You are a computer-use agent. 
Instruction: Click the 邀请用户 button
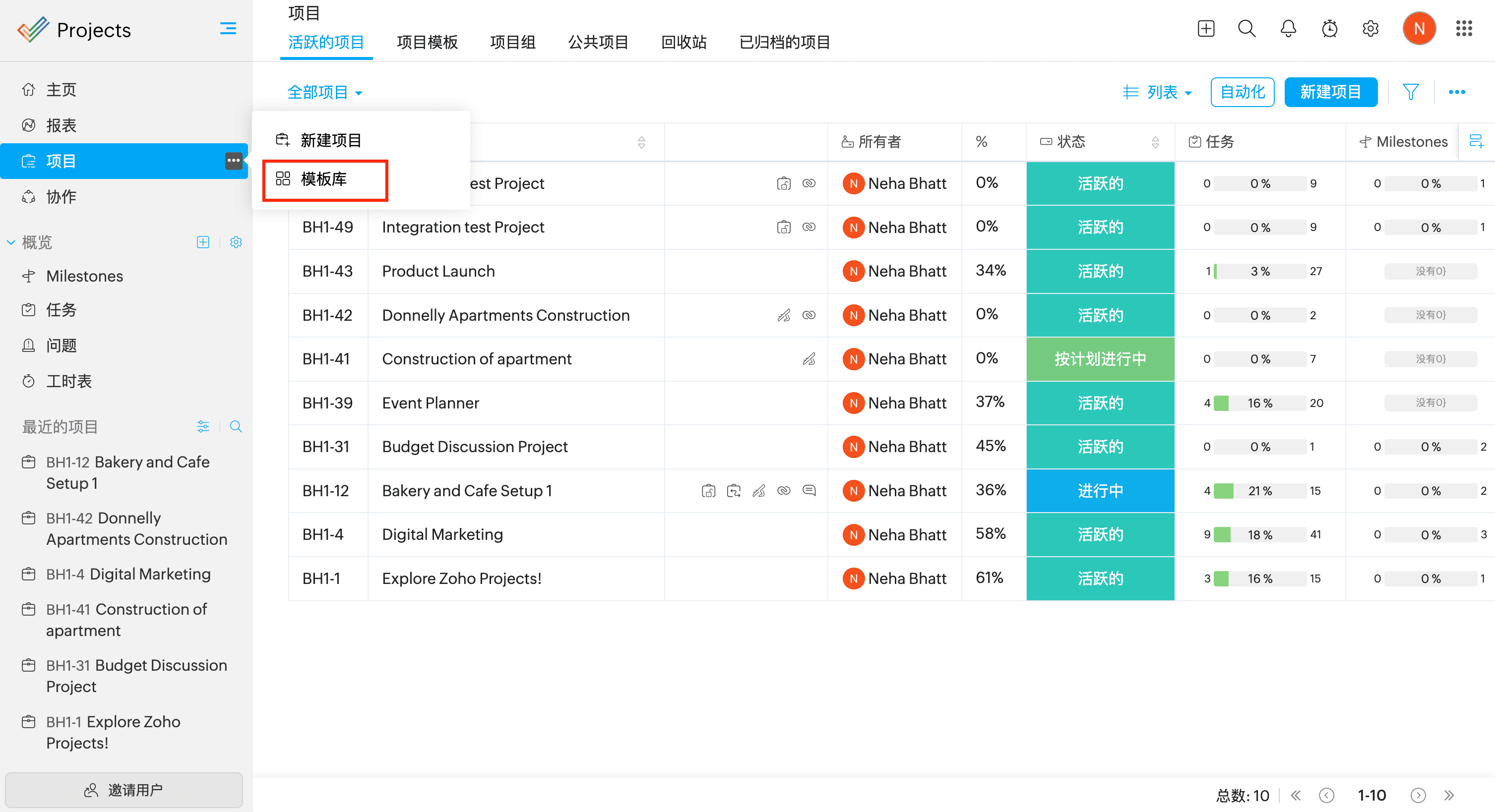[x=124, y=790]
